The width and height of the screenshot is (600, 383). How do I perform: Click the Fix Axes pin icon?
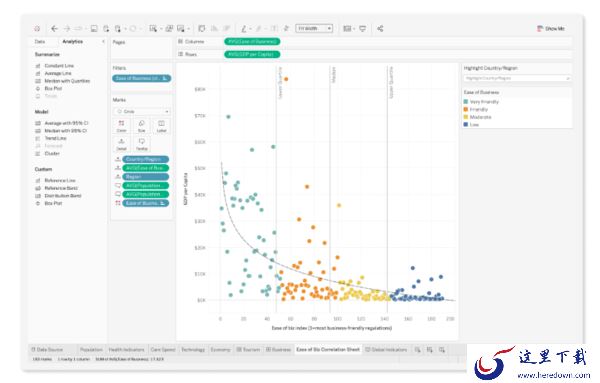[x=286, y=29]
